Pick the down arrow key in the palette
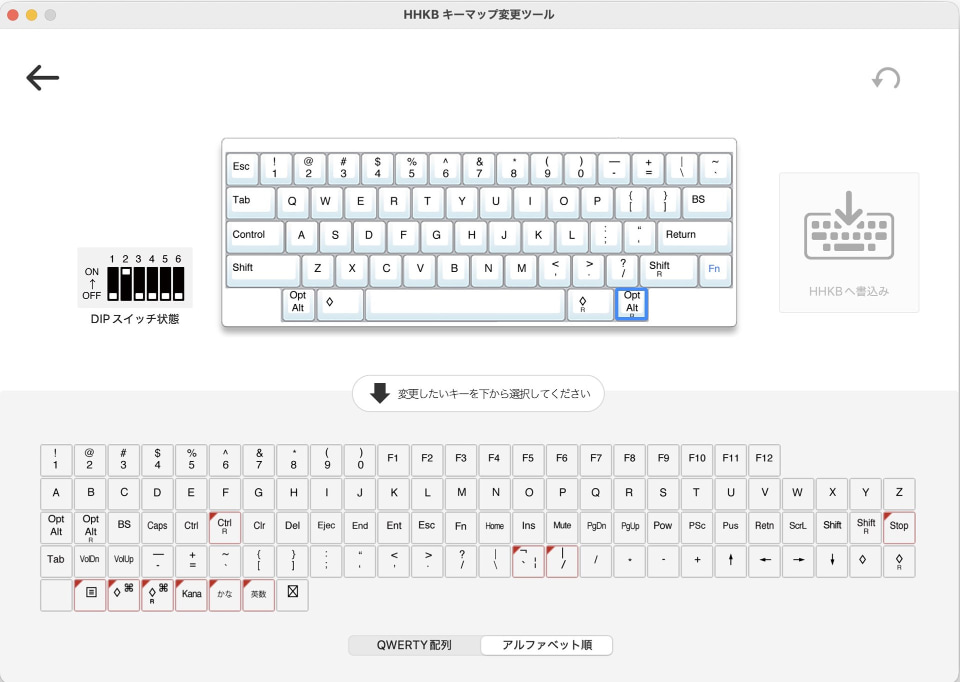Image resolution: width=960 pixels, height=682 pixels. point(832,560)
